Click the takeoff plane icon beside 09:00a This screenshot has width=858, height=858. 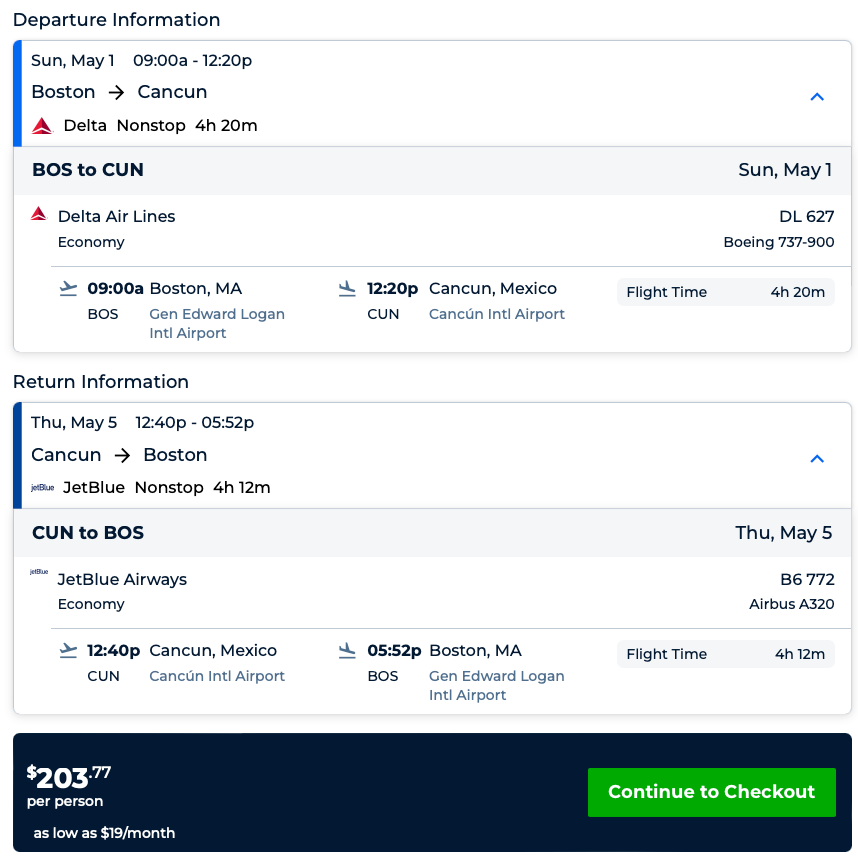[68, 289]
